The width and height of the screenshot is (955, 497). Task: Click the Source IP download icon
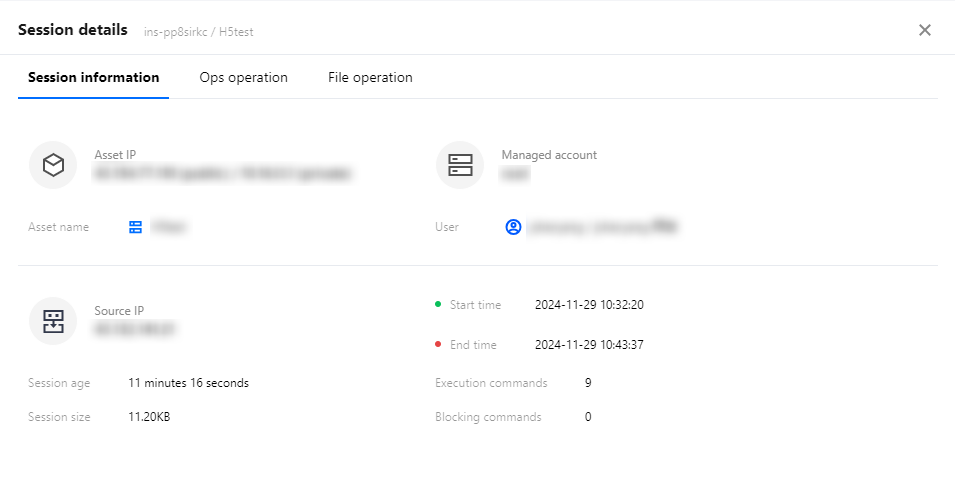click(x=53, y=321)
